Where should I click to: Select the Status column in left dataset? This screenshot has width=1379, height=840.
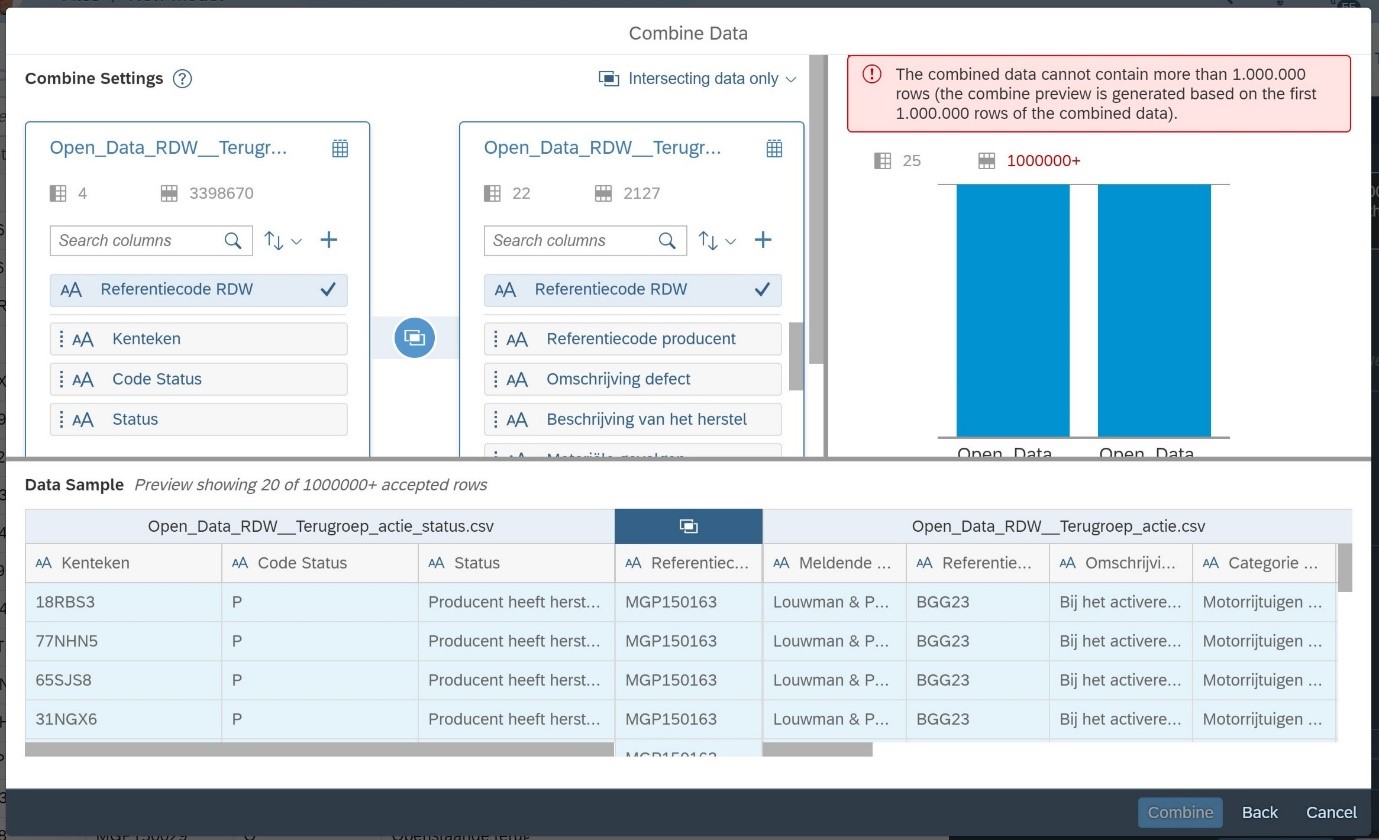pyautogui.click(x=199, y=419)
